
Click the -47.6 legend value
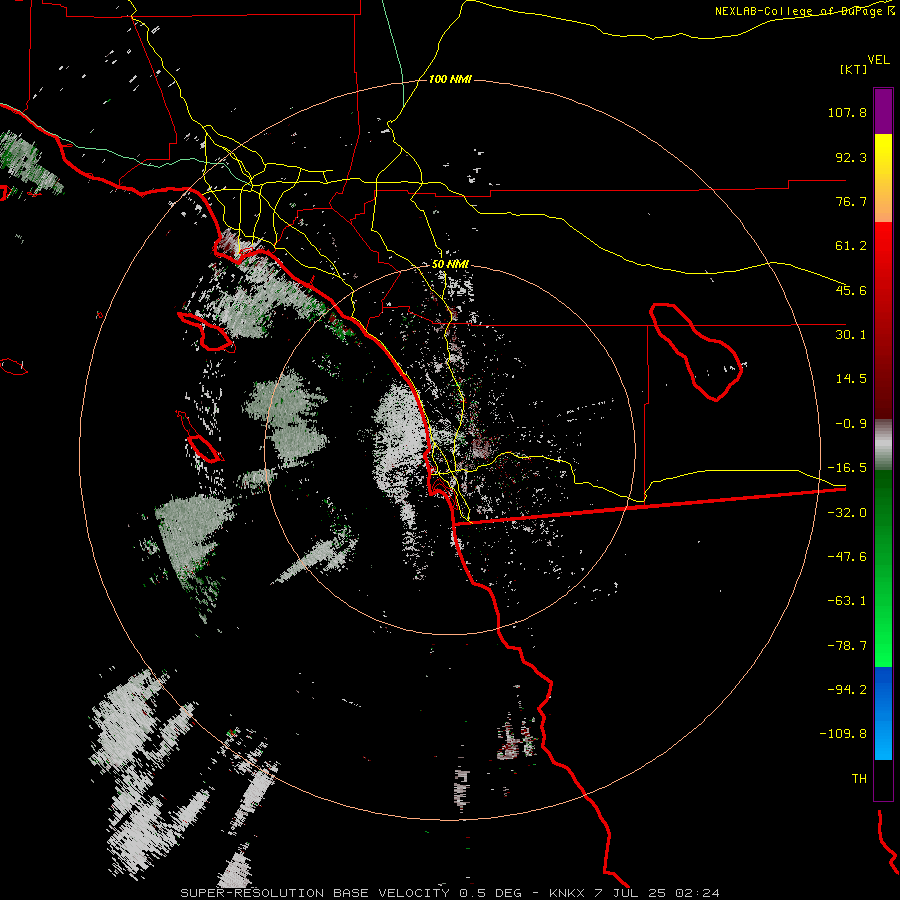pos(847,557)
